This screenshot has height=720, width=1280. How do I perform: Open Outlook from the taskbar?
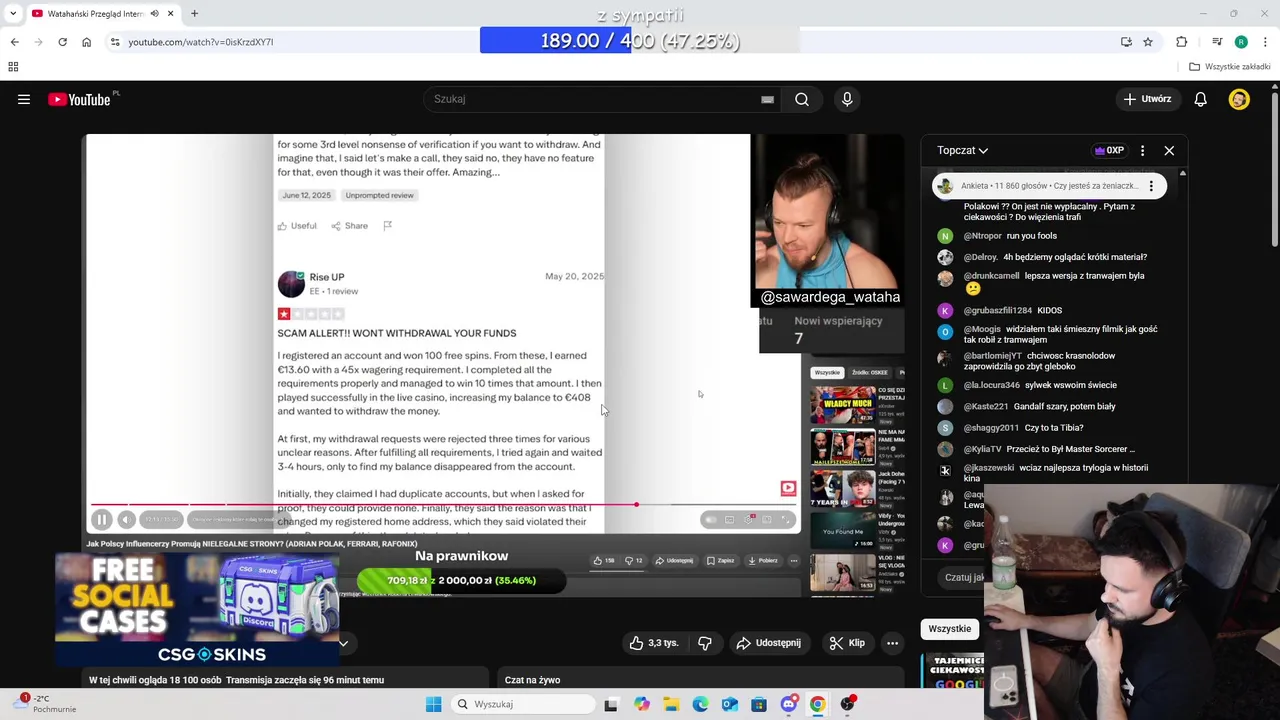tap(730, 704)
